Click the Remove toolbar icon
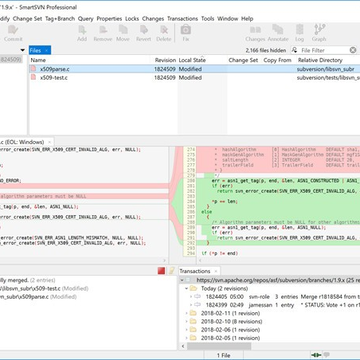Screen dimensions: 360x360 pos(103,30)
